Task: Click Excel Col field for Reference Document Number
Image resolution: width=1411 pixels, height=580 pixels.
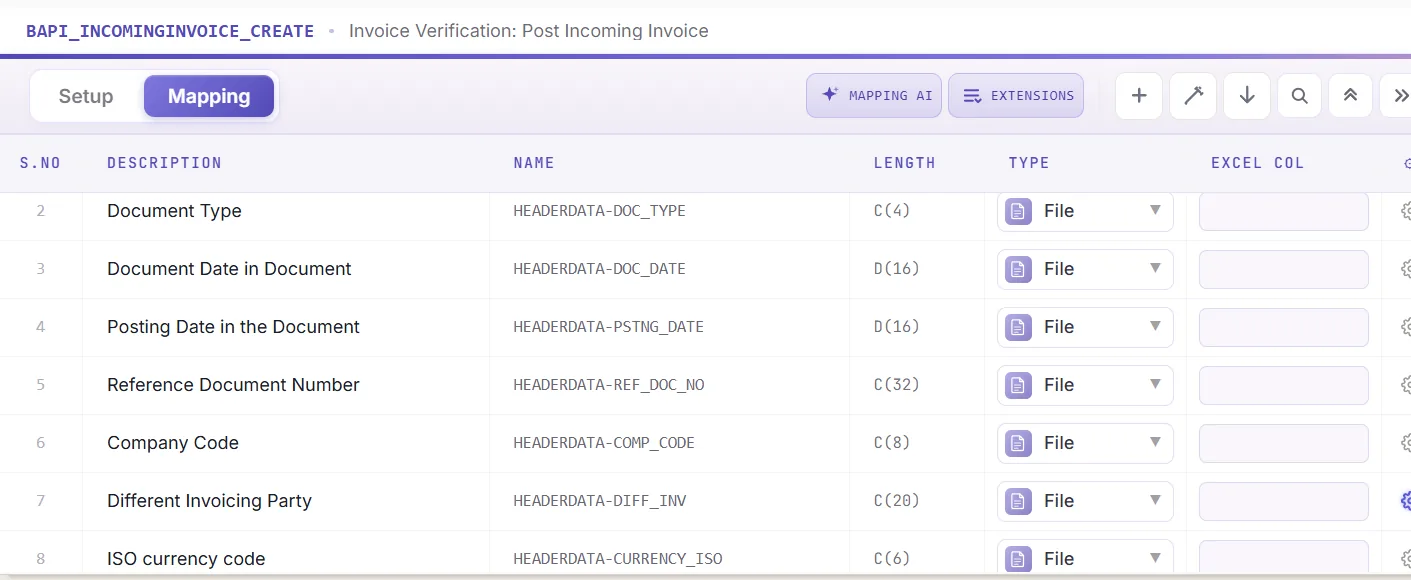Action: click(x=1284, y=385)
